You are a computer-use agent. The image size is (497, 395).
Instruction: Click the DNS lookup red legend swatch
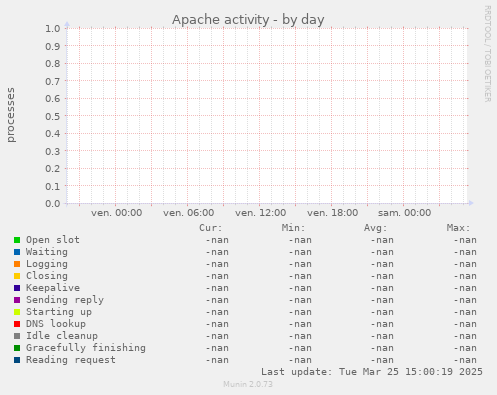pos(17,324)
